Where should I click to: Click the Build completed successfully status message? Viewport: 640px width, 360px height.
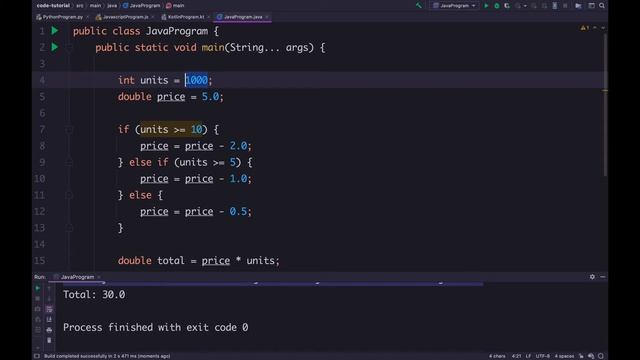click(107, 356)
